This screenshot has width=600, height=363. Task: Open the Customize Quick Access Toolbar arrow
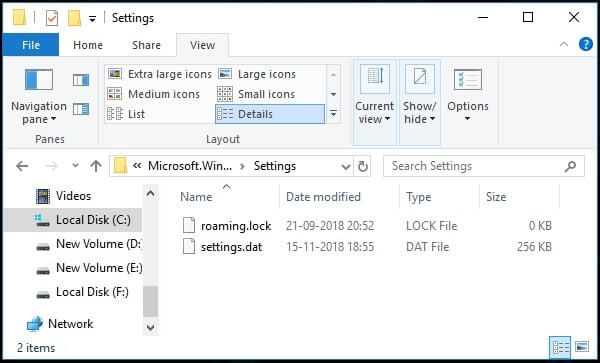92,18
